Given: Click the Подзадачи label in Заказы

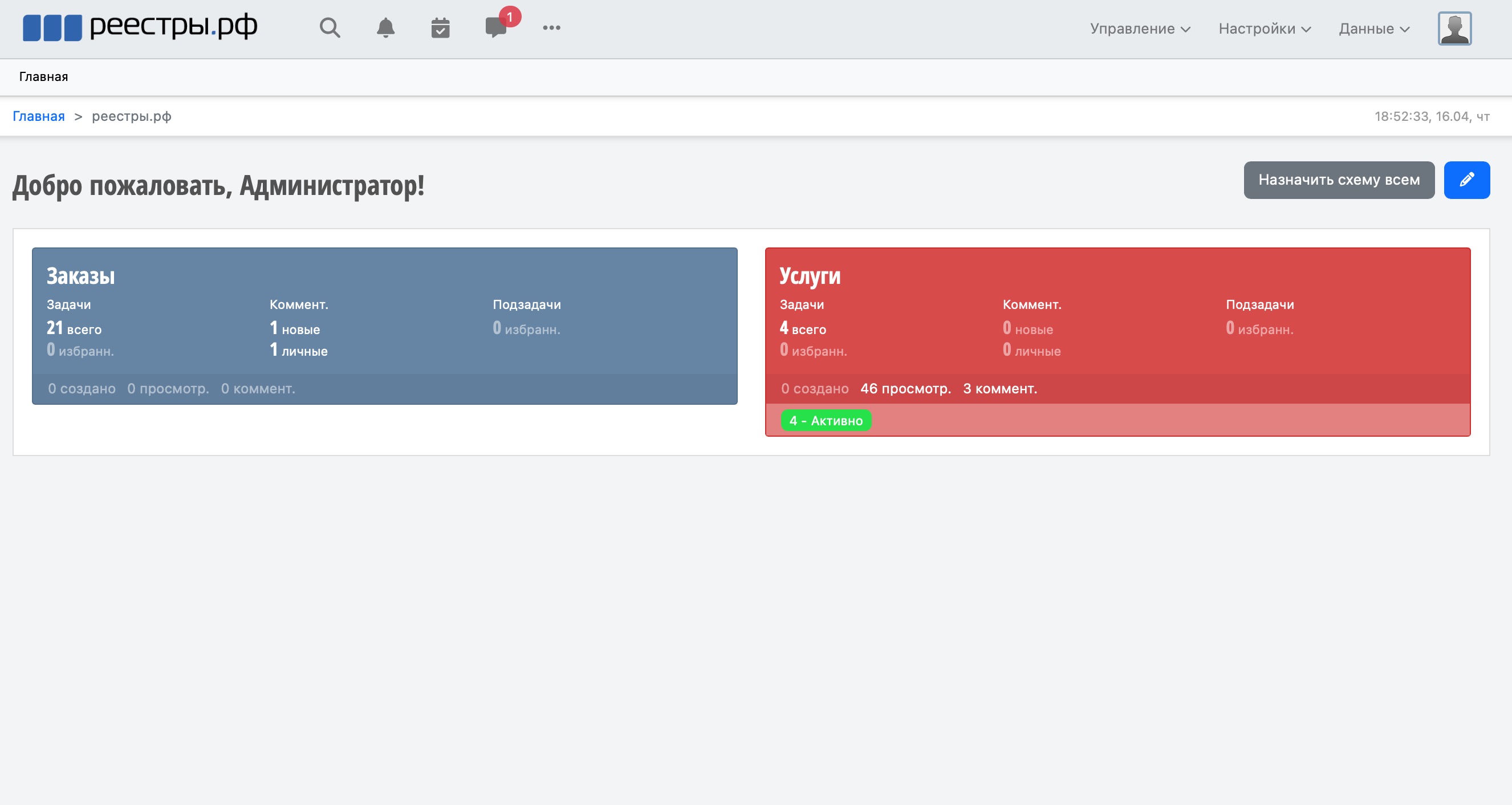Looking at the screenshot, I should pos(526,304).
